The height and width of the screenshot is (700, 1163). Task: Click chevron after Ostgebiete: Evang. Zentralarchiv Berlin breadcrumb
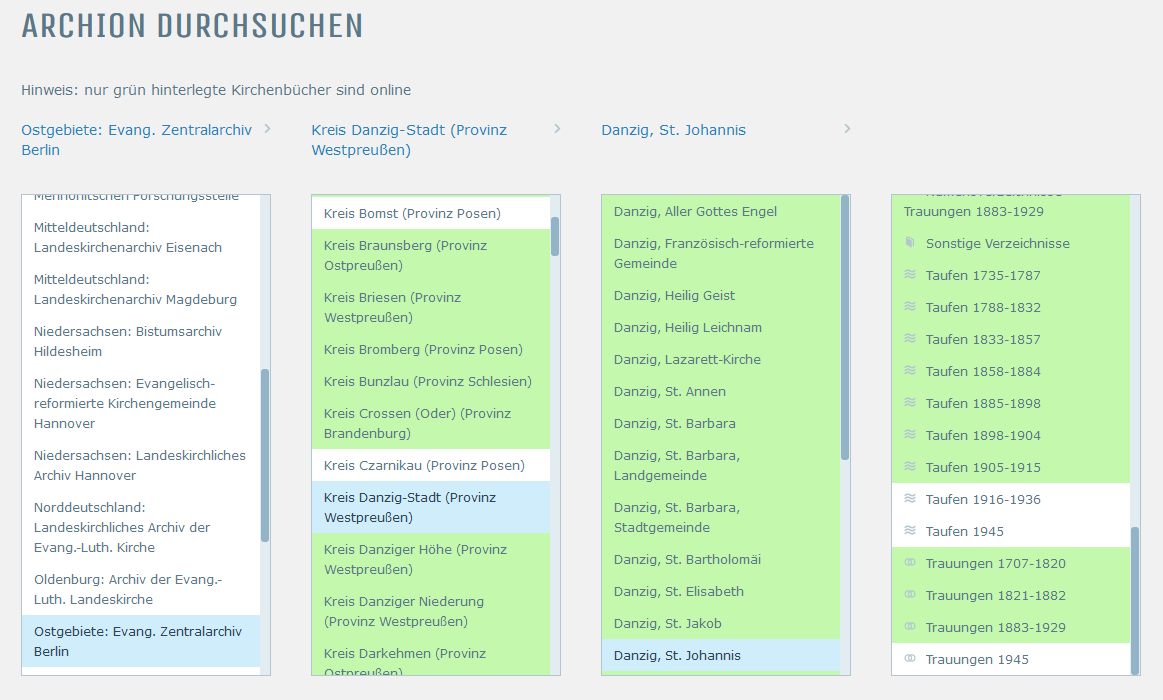(267, 129)
